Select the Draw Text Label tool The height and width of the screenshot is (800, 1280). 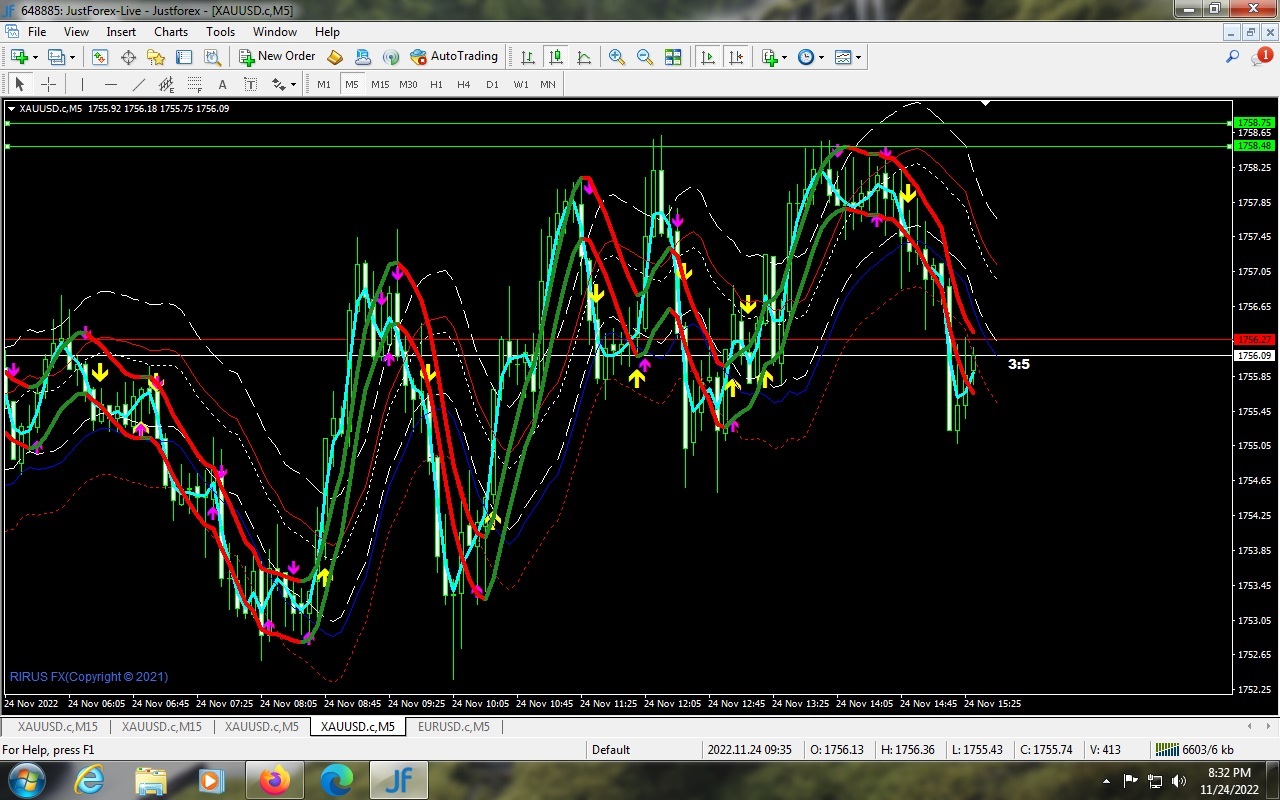point(250,85)
